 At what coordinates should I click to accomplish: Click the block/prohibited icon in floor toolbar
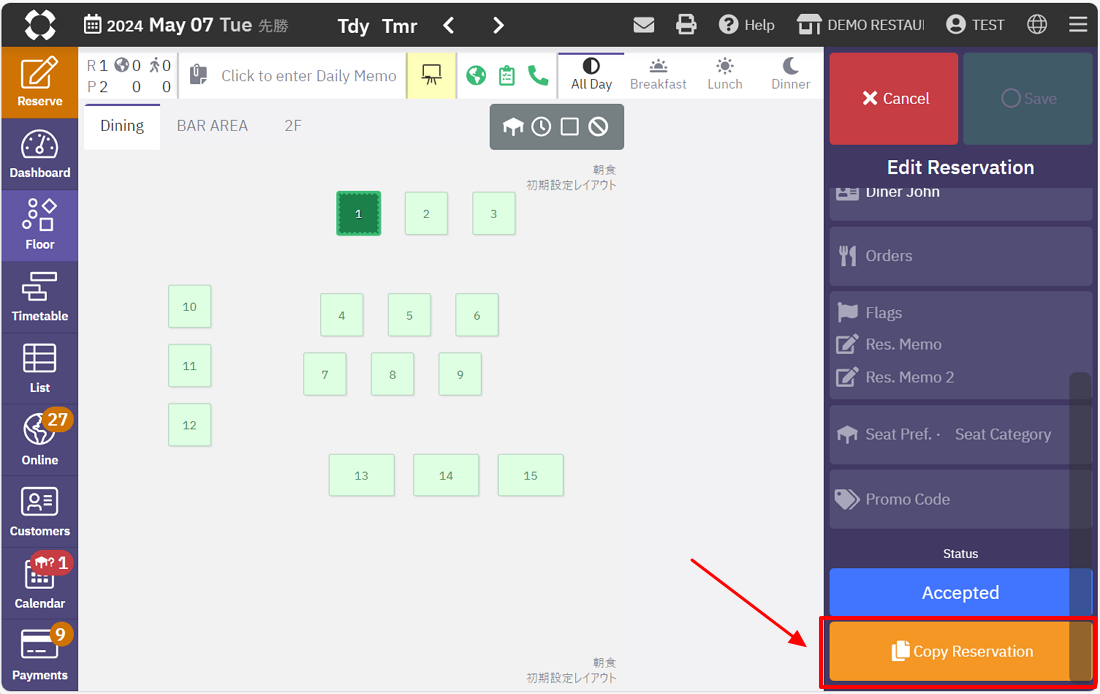click(598, 127)
